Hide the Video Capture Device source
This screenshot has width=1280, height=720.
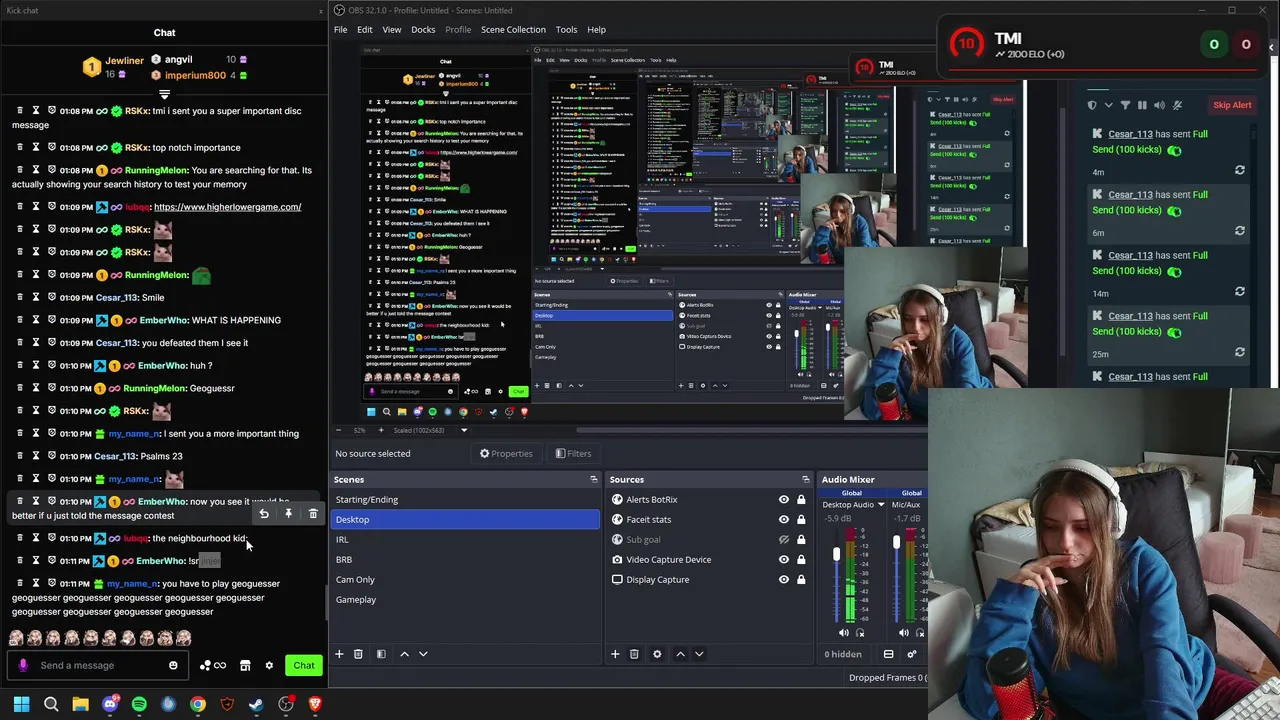(x=784, y=560)
